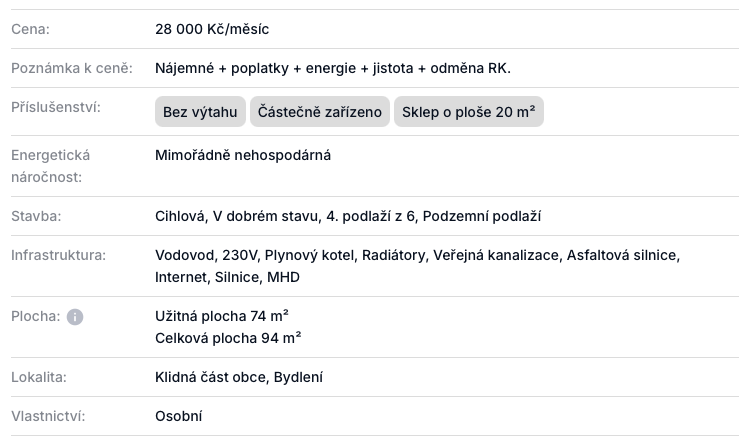The image size is (753, 443).
Task: Click the ownership value "Osobní"
Action: [179, 416]
